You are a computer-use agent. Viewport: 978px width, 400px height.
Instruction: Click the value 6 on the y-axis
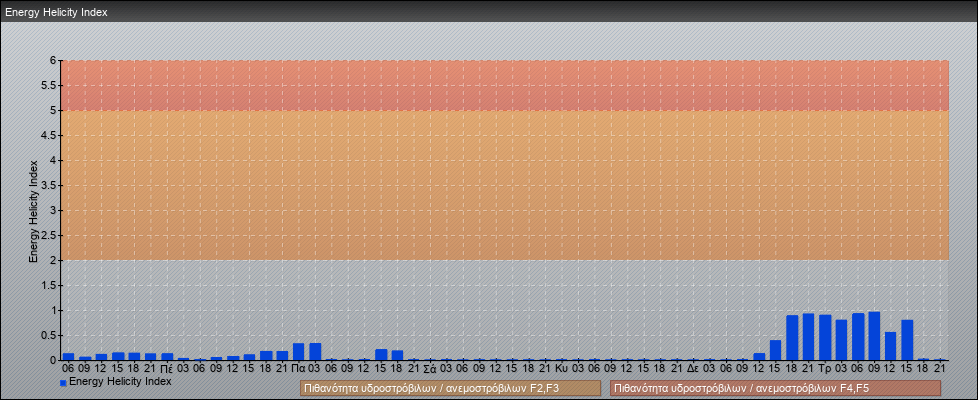52,60
